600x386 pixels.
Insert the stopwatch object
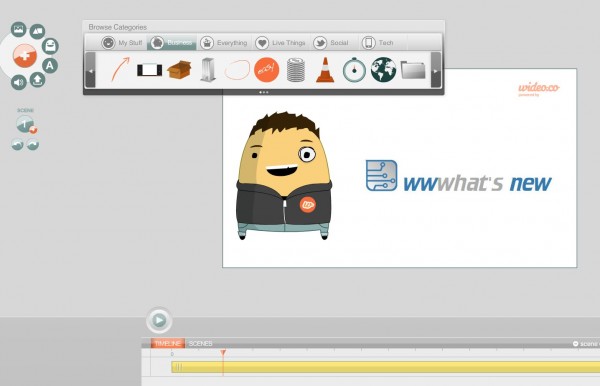354,70
